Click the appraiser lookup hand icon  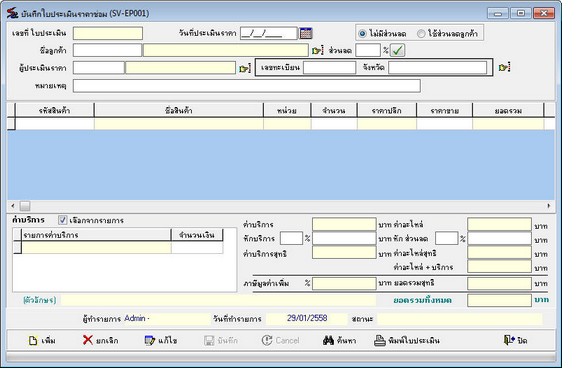[245, 68]
